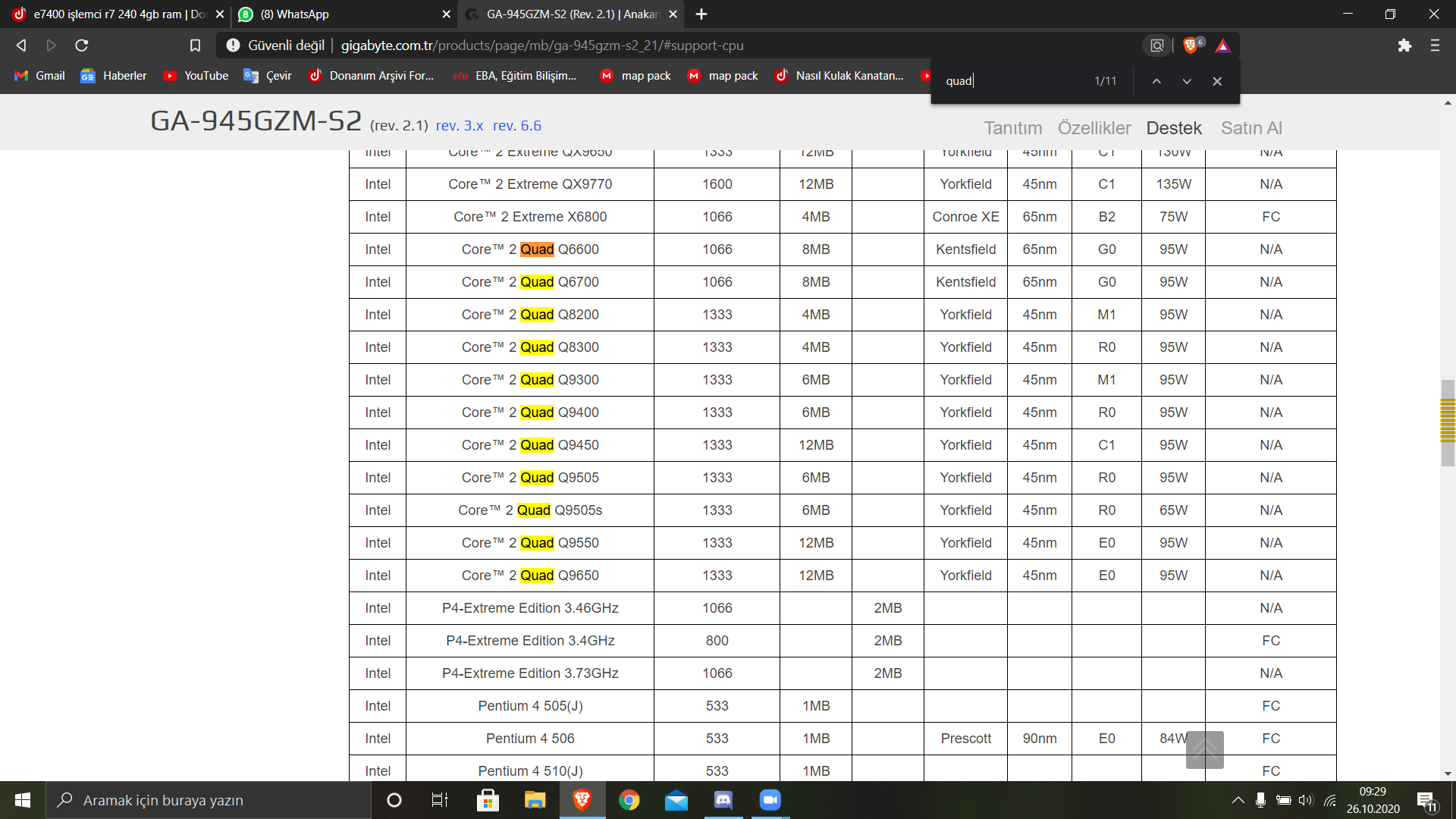Close the find-in-page bar

coord(1217,81)
